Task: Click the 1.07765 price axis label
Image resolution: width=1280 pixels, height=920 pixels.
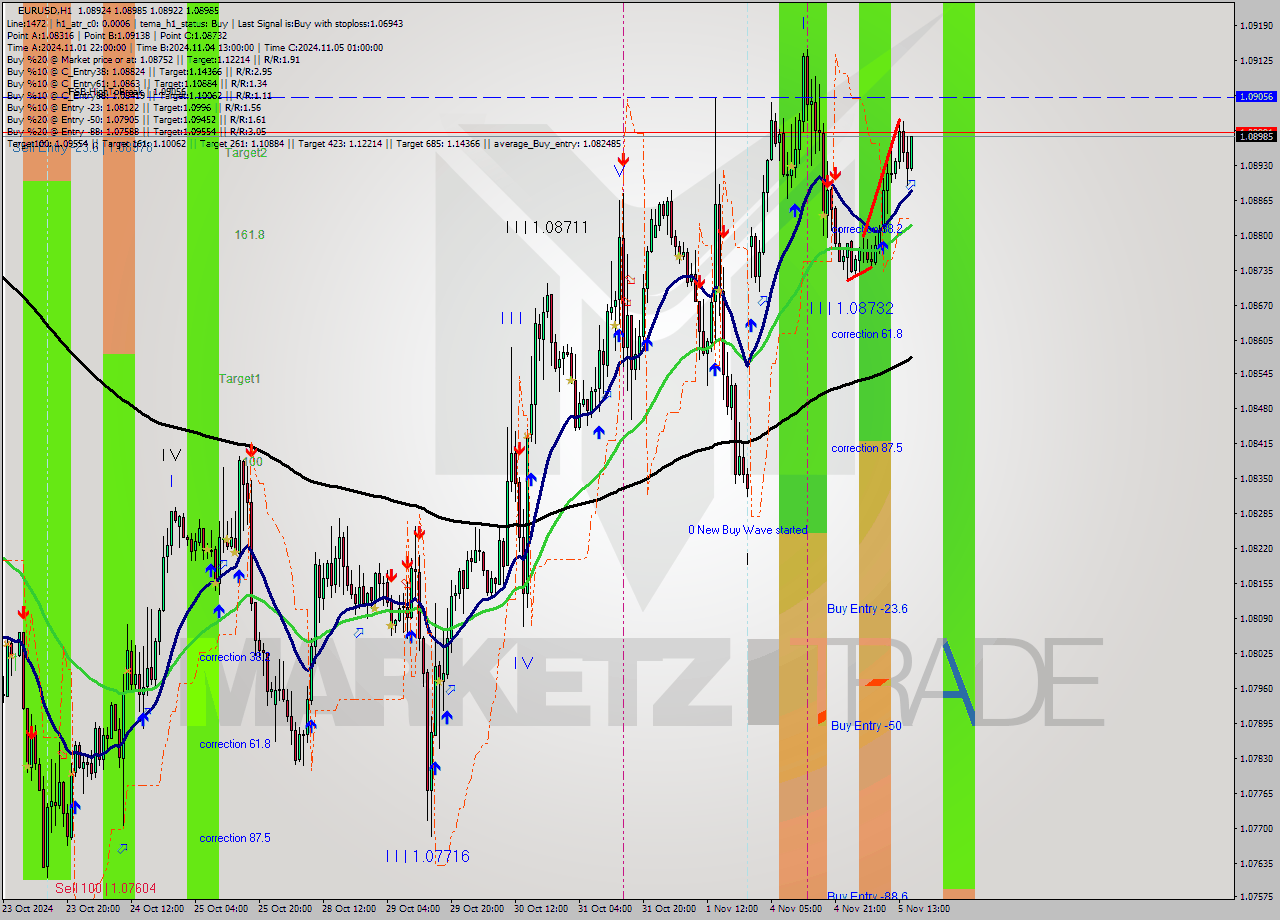Action: coord(1256,793)
